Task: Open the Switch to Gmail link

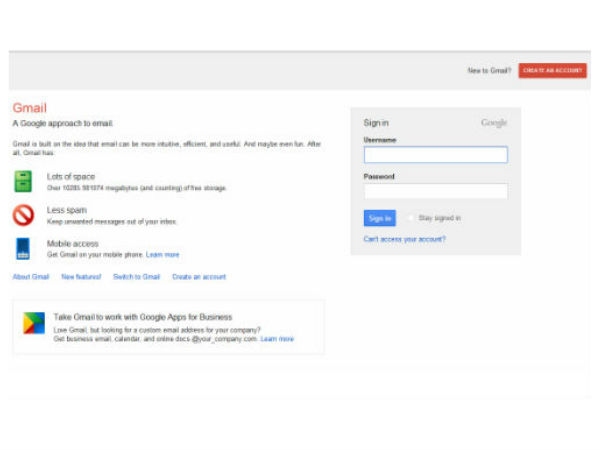Action: coord(136,277)
